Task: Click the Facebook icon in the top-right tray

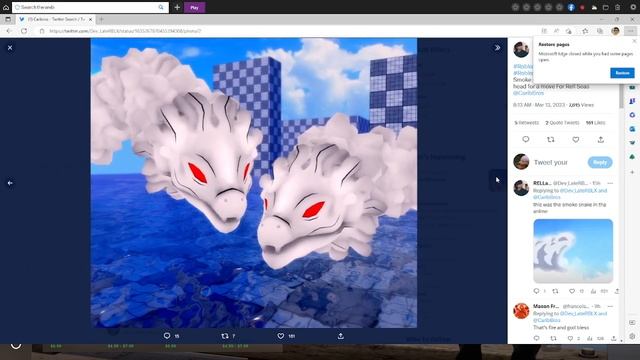Action: [x=571, y=7]
